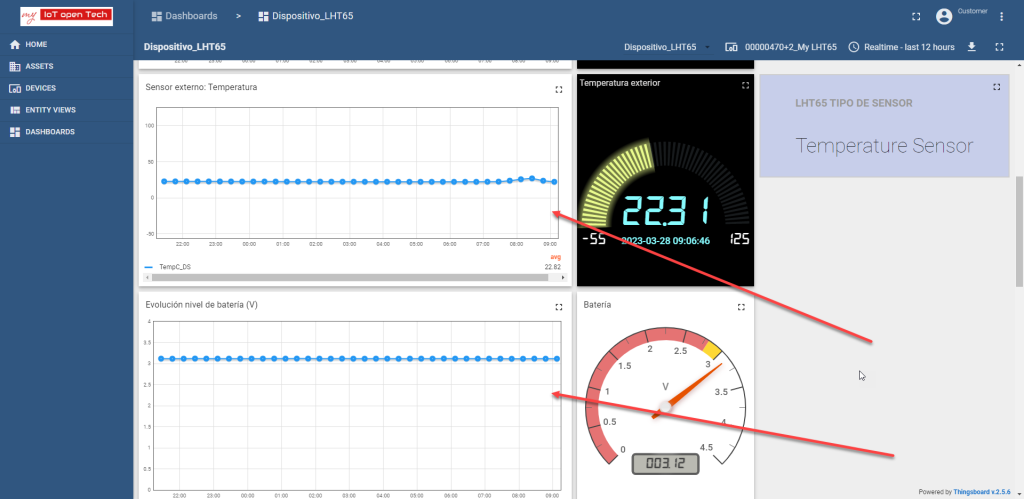Open Devices section in sidebar
Screen dimensions: 1024x499
[x=40, y=88]
